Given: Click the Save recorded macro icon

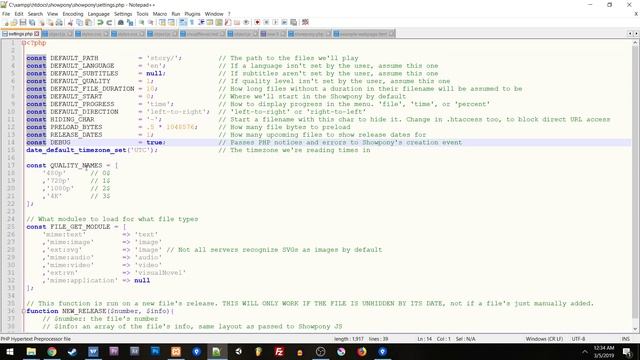Looking at the screenshot, I should point(293,22).
